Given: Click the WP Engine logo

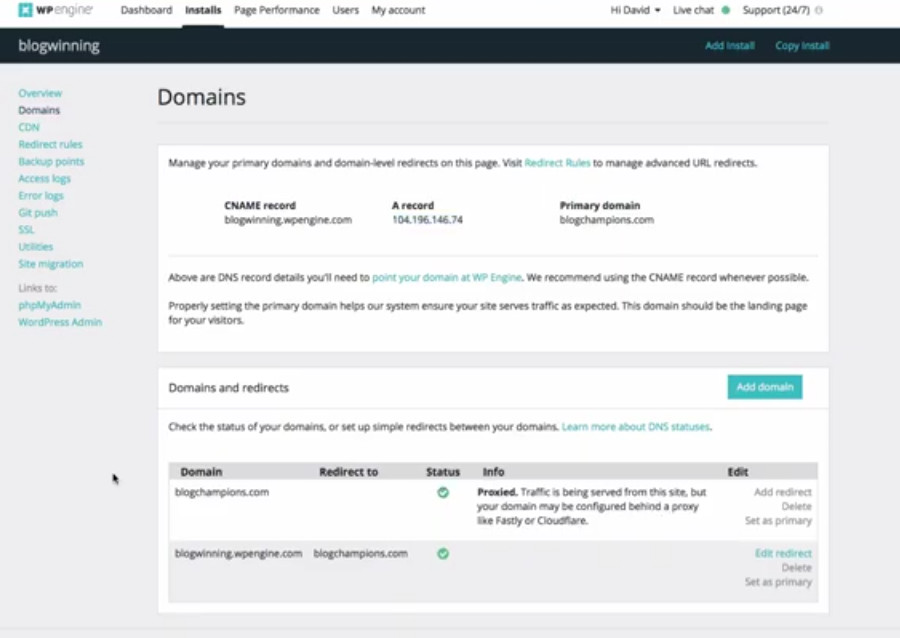Looking at the screenshot, I should pos(56,10).
